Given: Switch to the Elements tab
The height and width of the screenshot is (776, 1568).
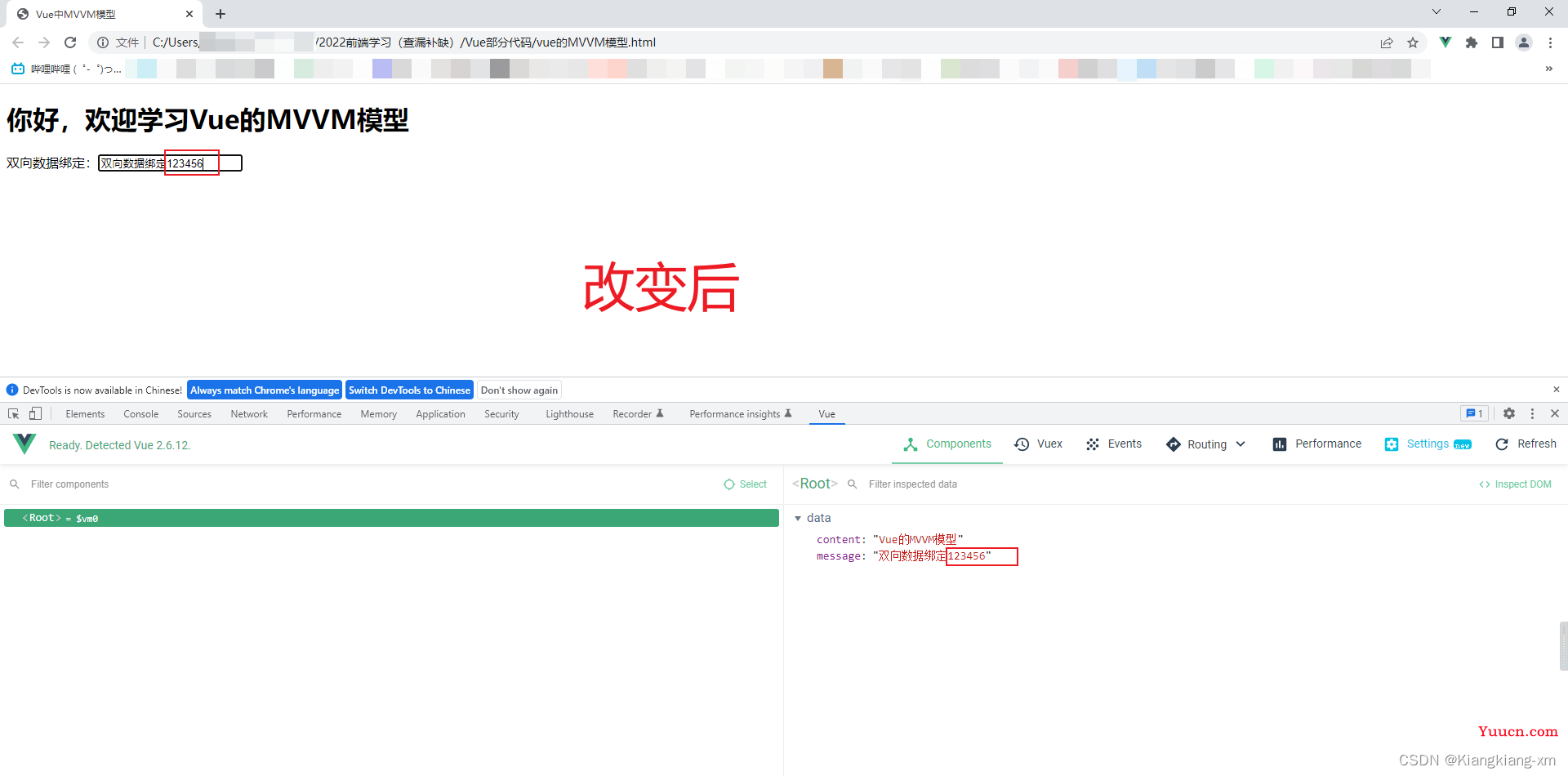Looking at the screenshot, I should click(85, 414).
